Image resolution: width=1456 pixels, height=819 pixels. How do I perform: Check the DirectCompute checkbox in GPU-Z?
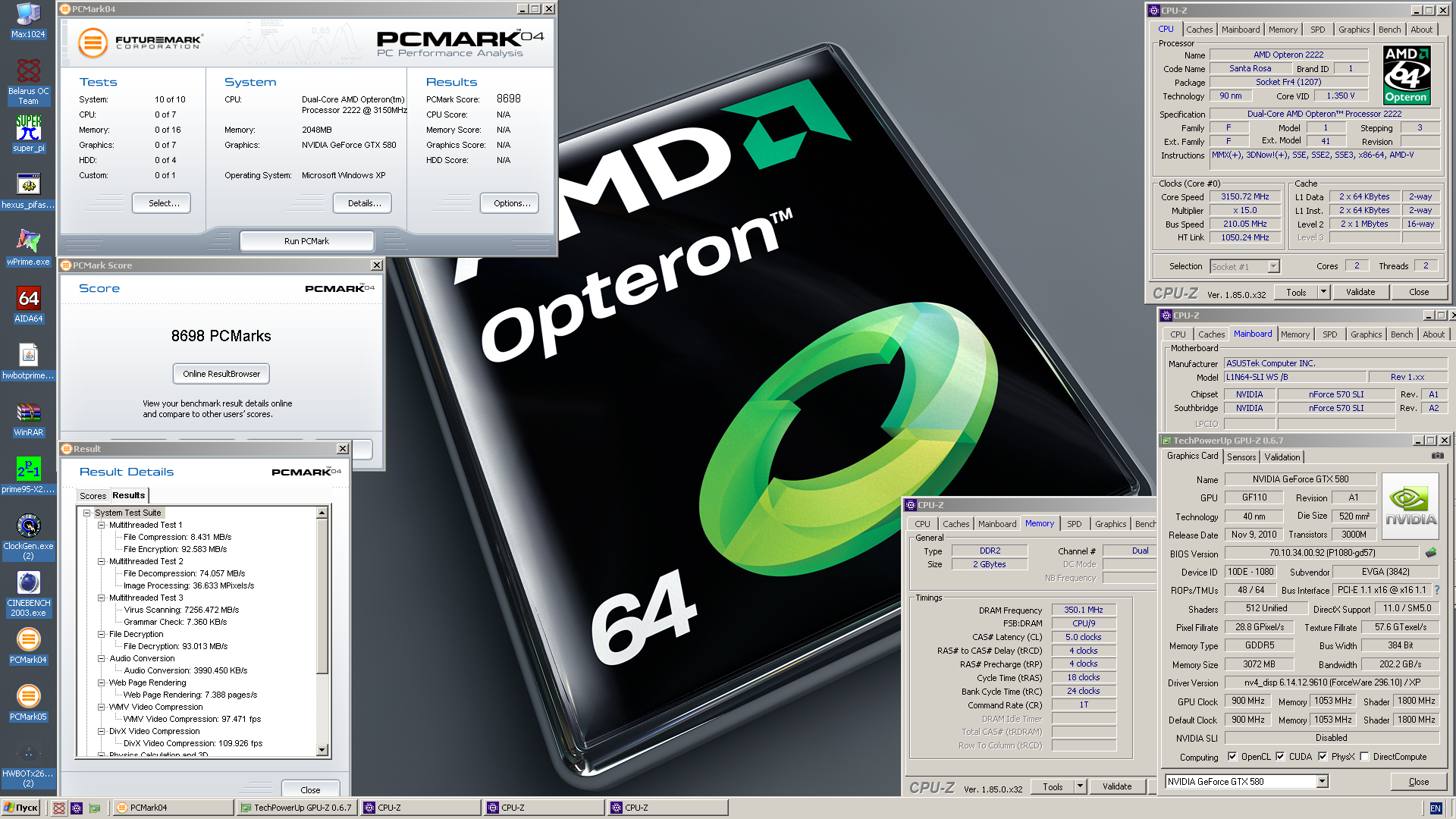[1364, 756]
